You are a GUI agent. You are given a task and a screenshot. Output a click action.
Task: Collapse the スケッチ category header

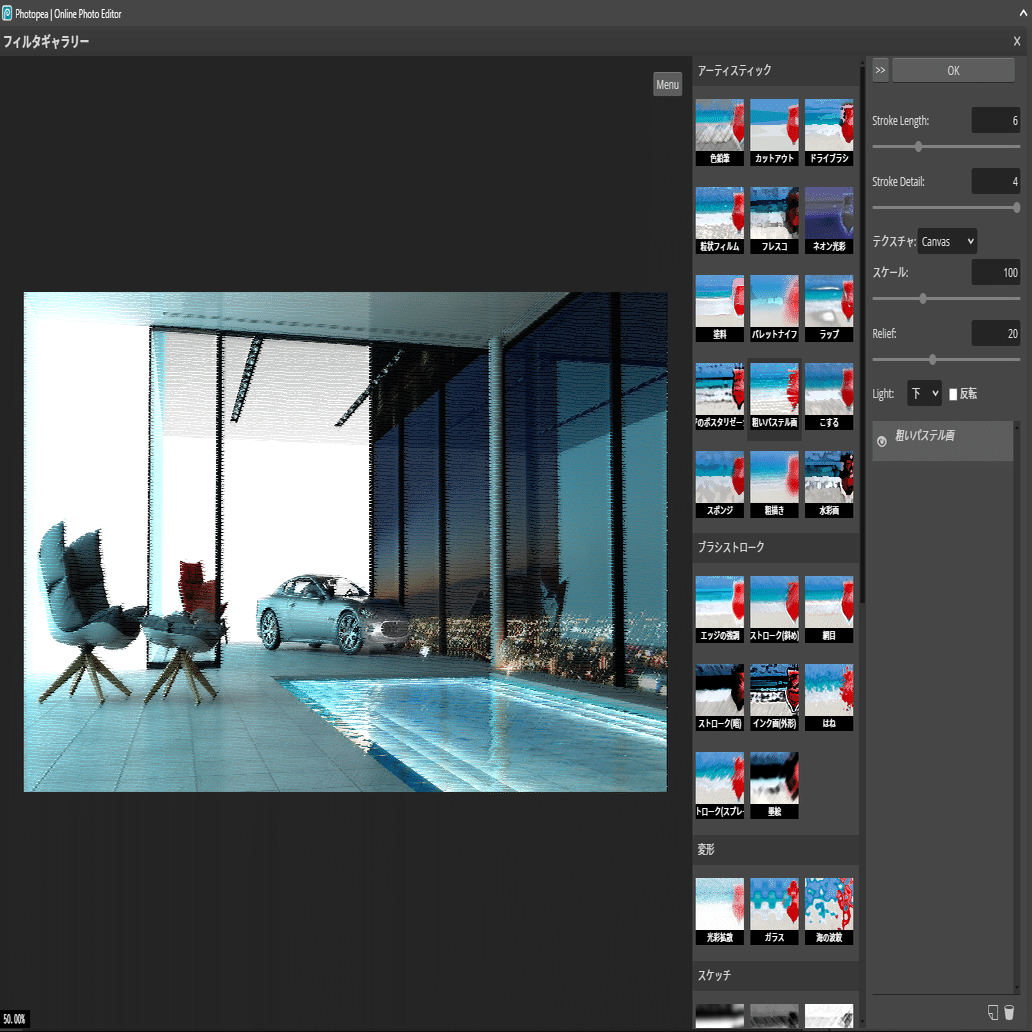tap(775, 975)
